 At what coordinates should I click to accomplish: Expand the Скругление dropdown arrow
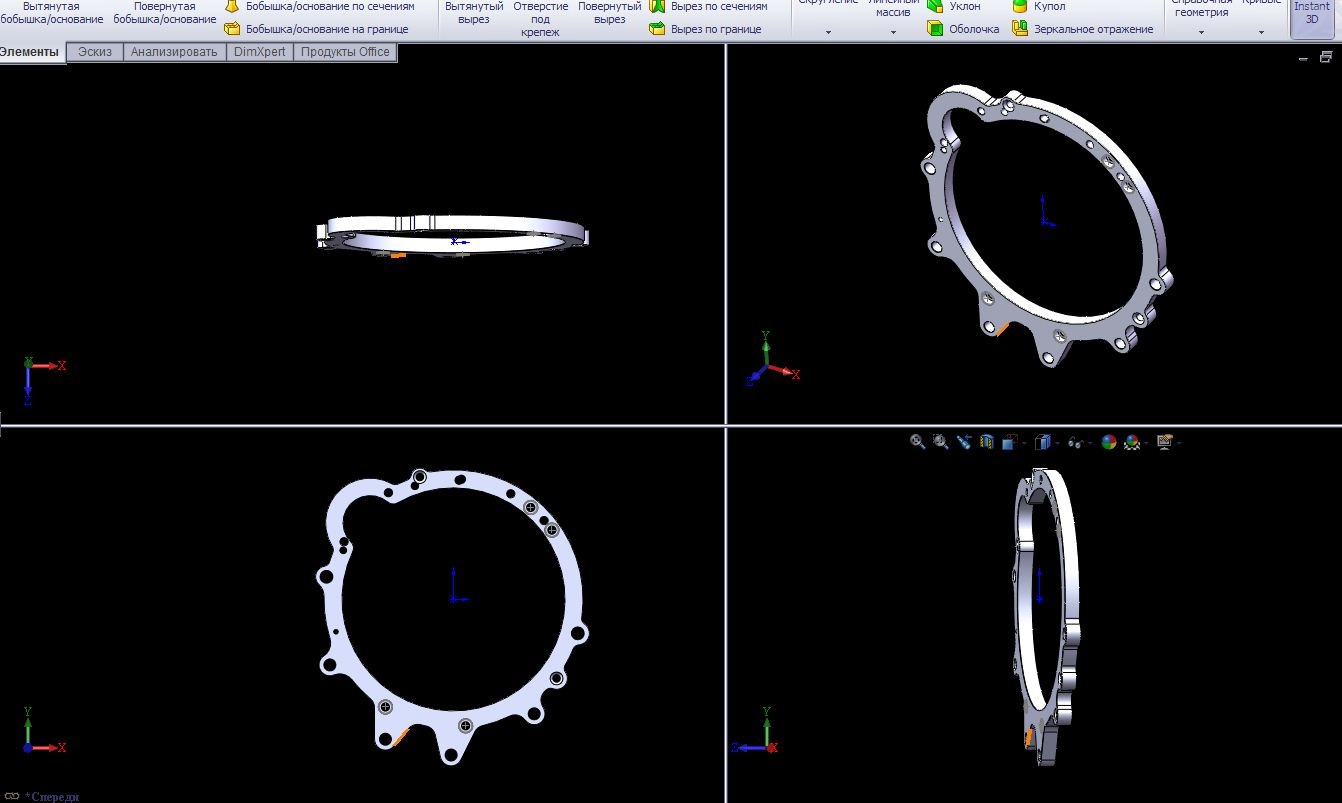(829, 33)
